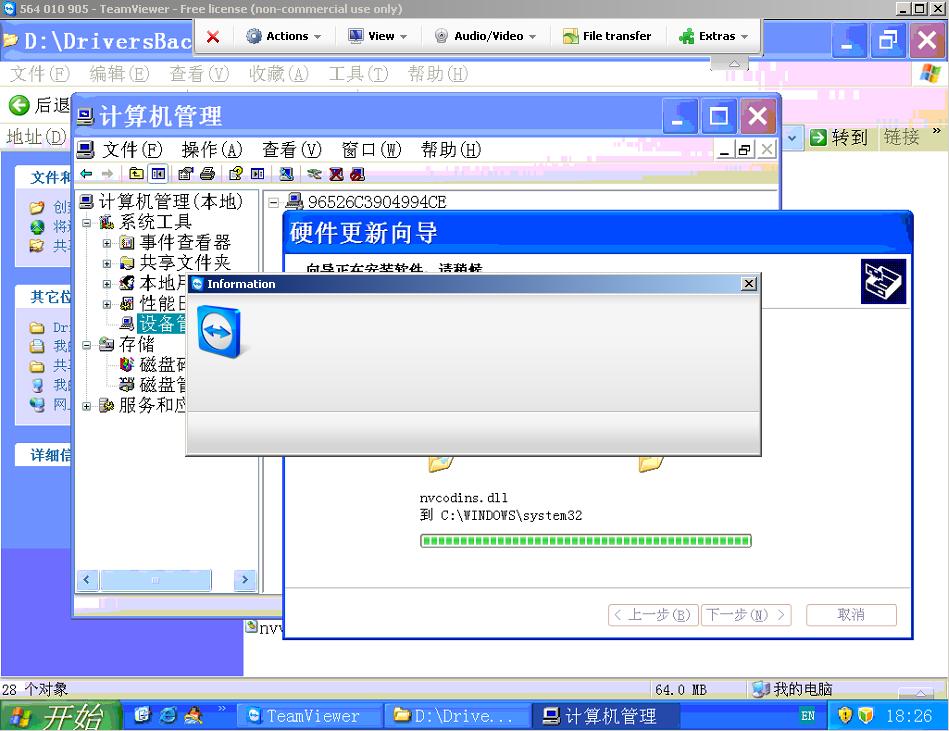Click the uninstall device icon in toolbar
This screenshot has width=949, height=731.
click(x=335, y=174)
